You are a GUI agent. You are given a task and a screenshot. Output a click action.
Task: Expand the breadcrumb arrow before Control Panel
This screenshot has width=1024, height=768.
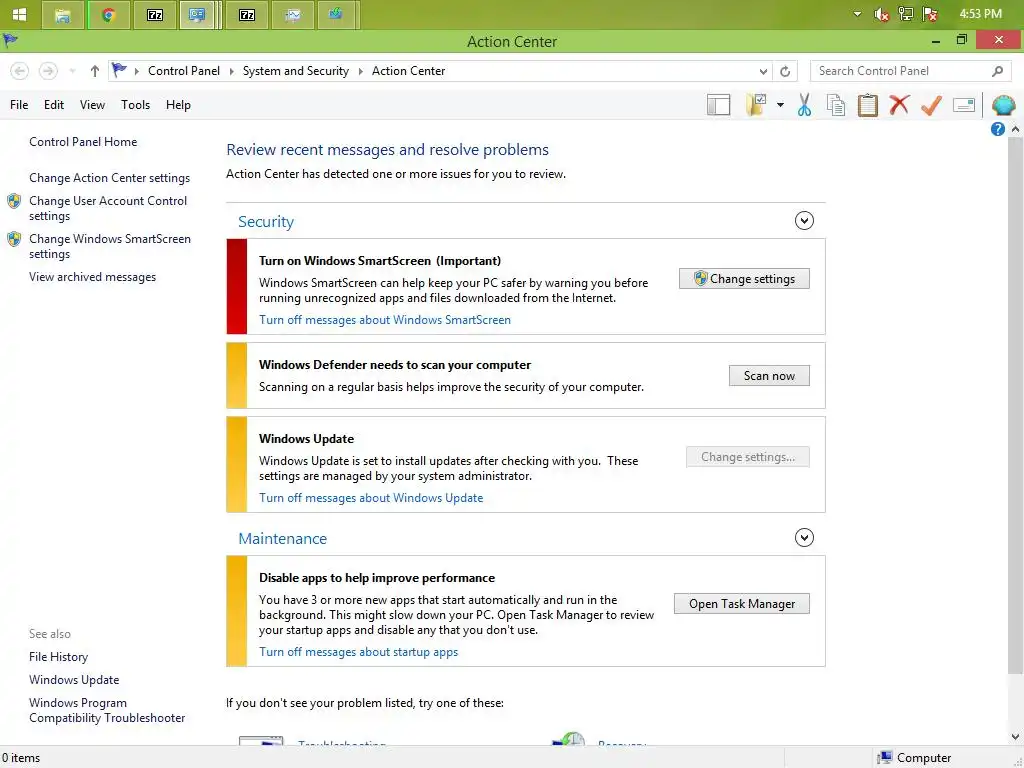[137, 71]
